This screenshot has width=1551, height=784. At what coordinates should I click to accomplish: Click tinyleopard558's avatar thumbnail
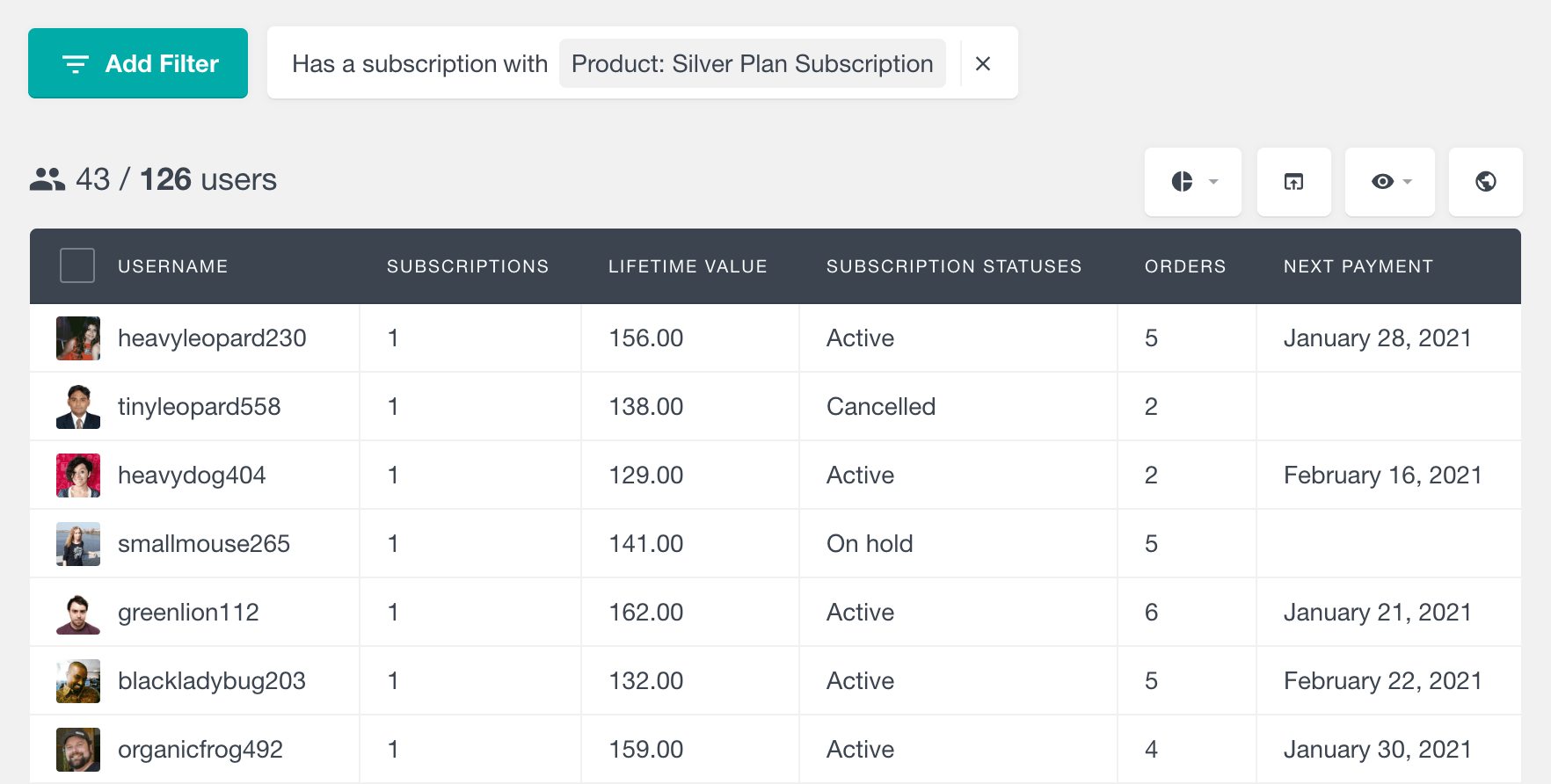point(78,407)
